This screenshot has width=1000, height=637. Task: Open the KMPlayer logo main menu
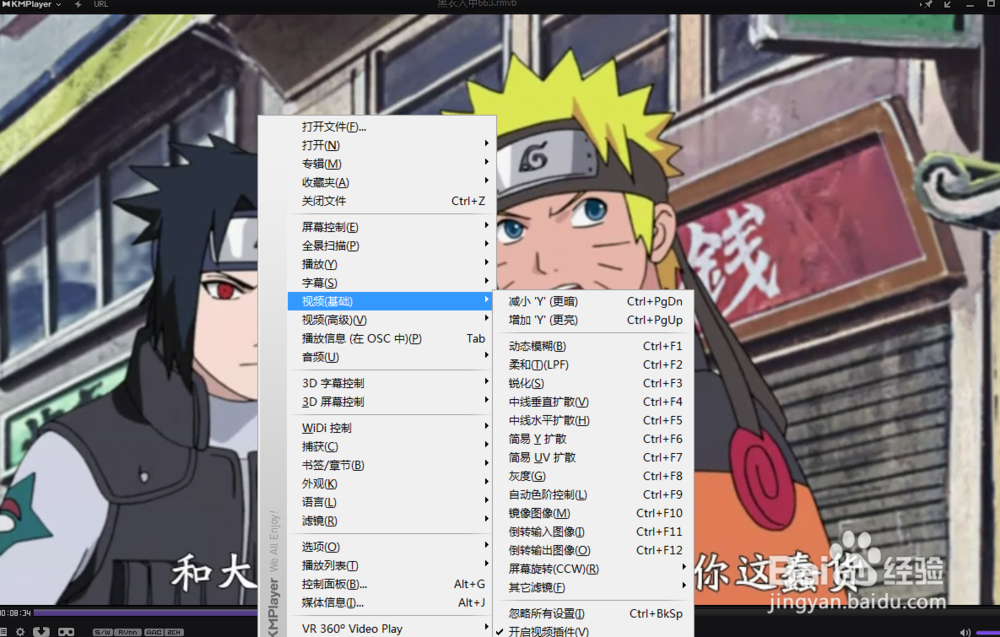point(33,4)
